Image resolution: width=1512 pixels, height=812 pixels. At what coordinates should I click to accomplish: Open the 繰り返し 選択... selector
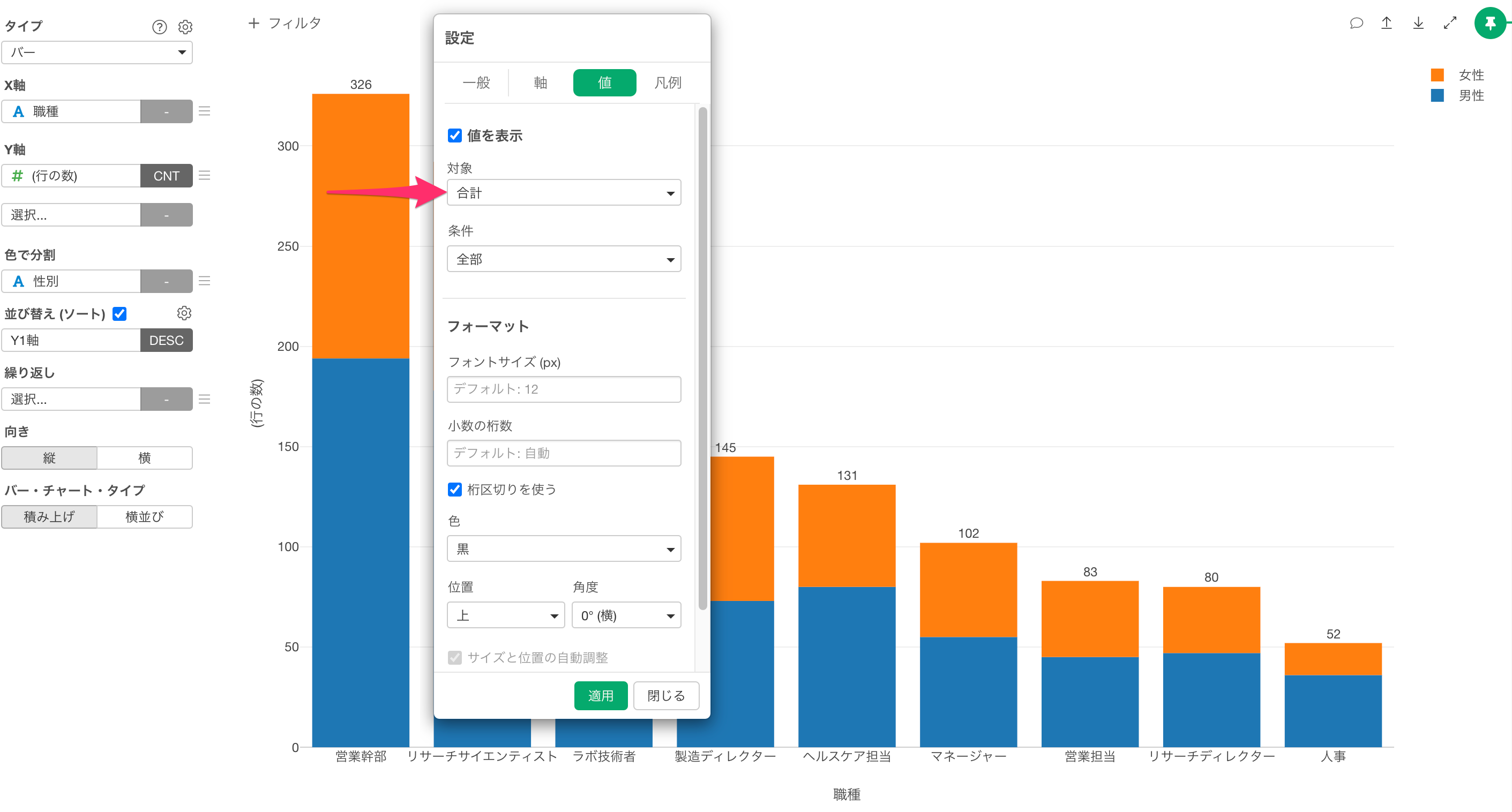[x=71, y=399]
